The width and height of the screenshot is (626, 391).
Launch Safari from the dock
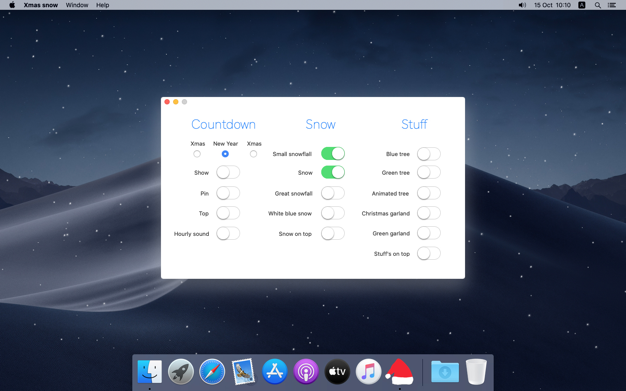click(x=212, y=372)
